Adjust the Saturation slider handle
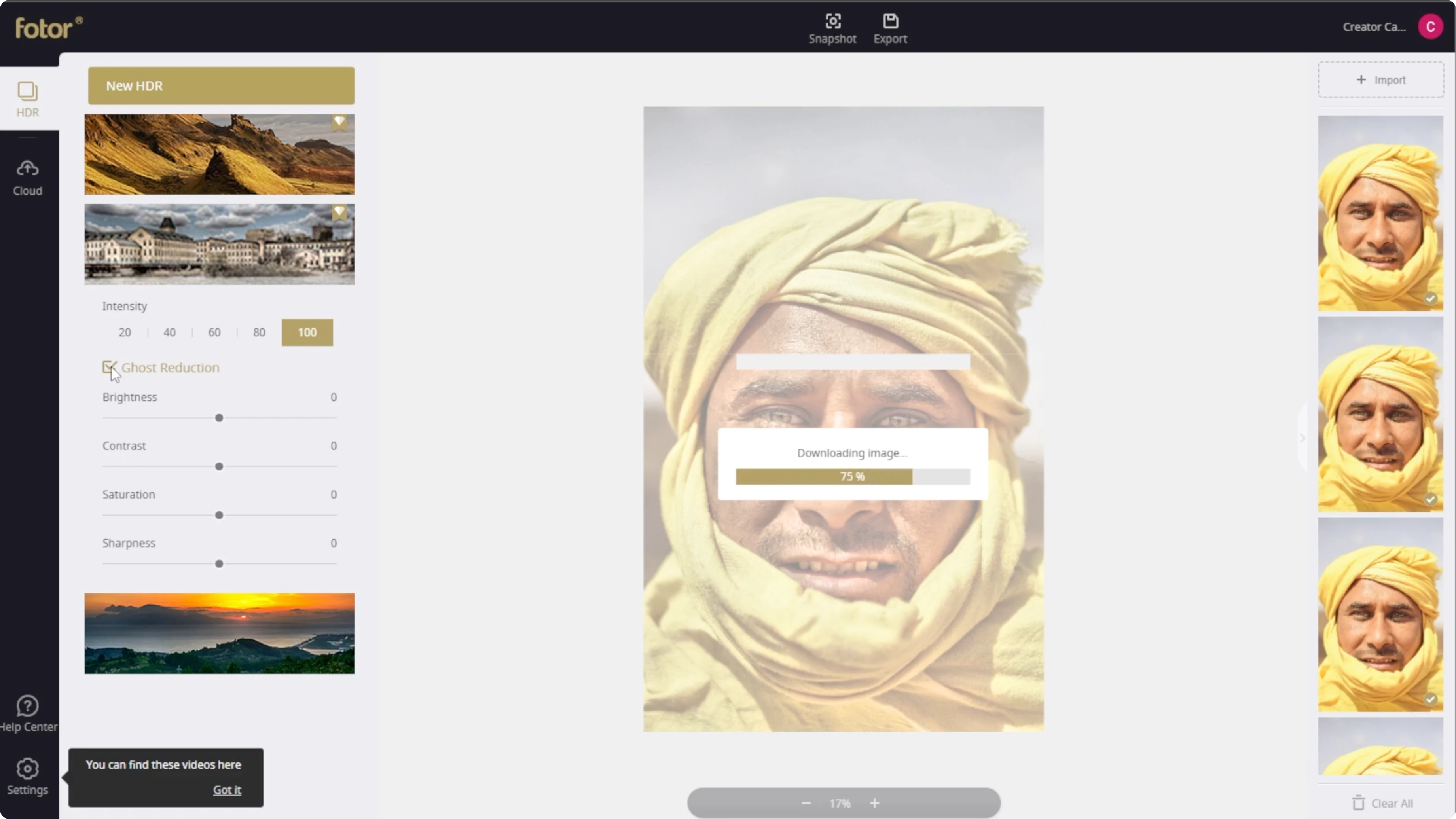The image size is (1456, 819). 219,515
